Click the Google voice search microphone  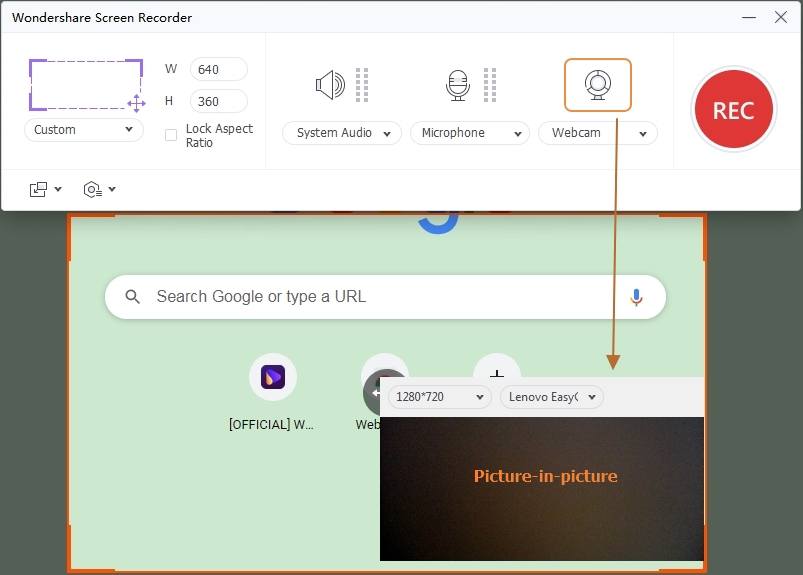pos(636,297)
